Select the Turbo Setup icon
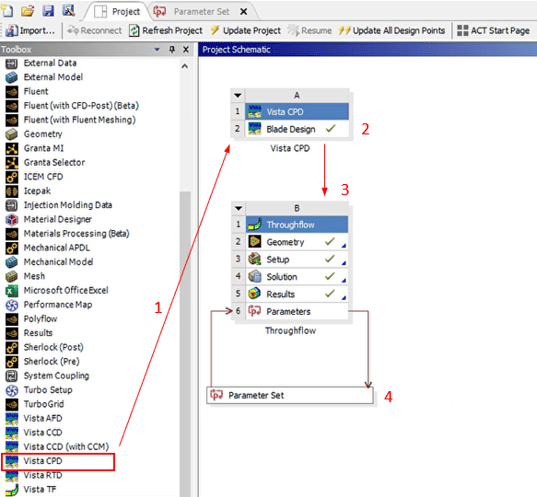 coord(11,390)
